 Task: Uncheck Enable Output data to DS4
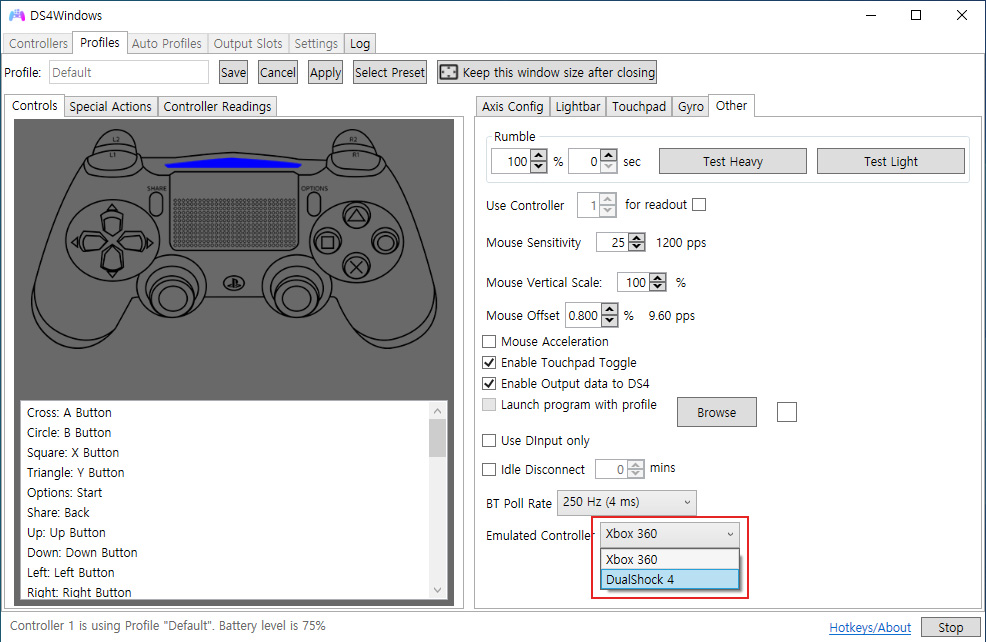tap(489, 383)
